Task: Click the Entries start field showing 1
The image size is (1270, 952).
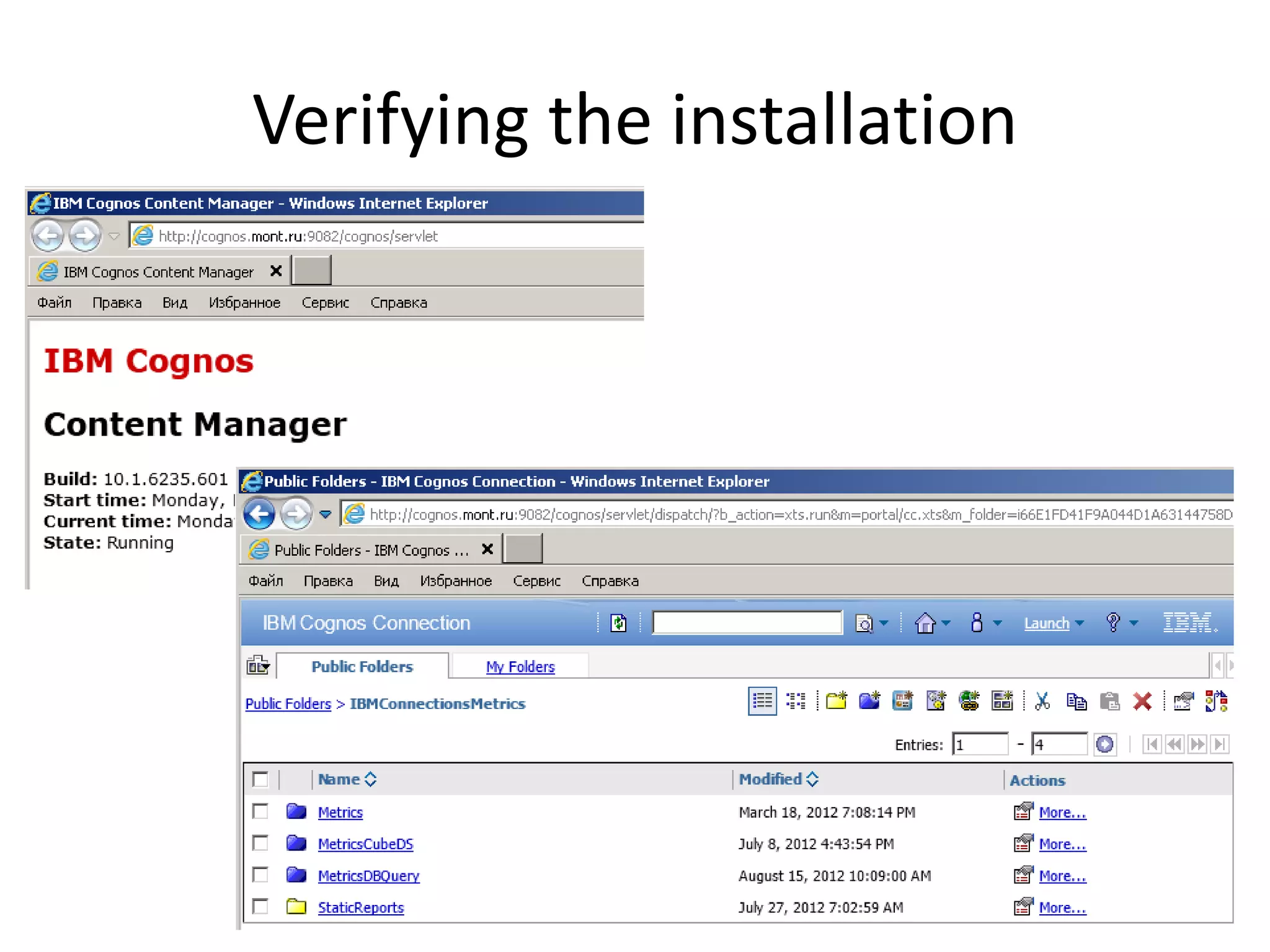Action: (x=980, y=744)
